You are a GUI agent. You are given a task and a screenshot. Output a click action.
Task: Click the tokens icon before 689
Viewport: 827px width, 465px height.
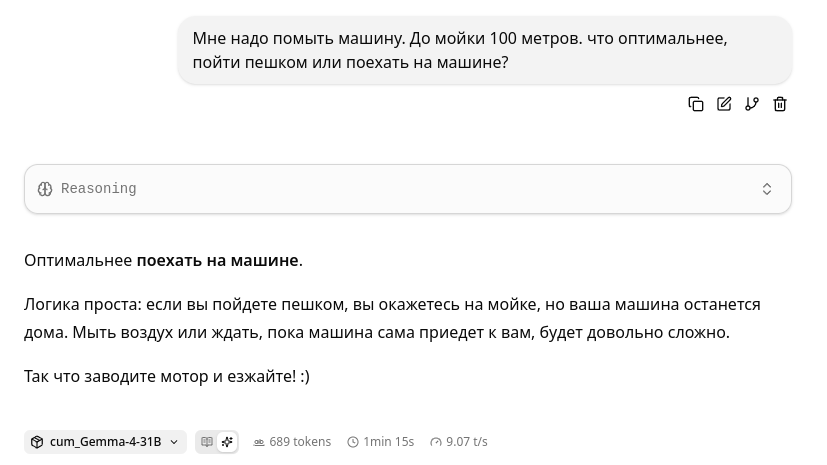[259, 442]
